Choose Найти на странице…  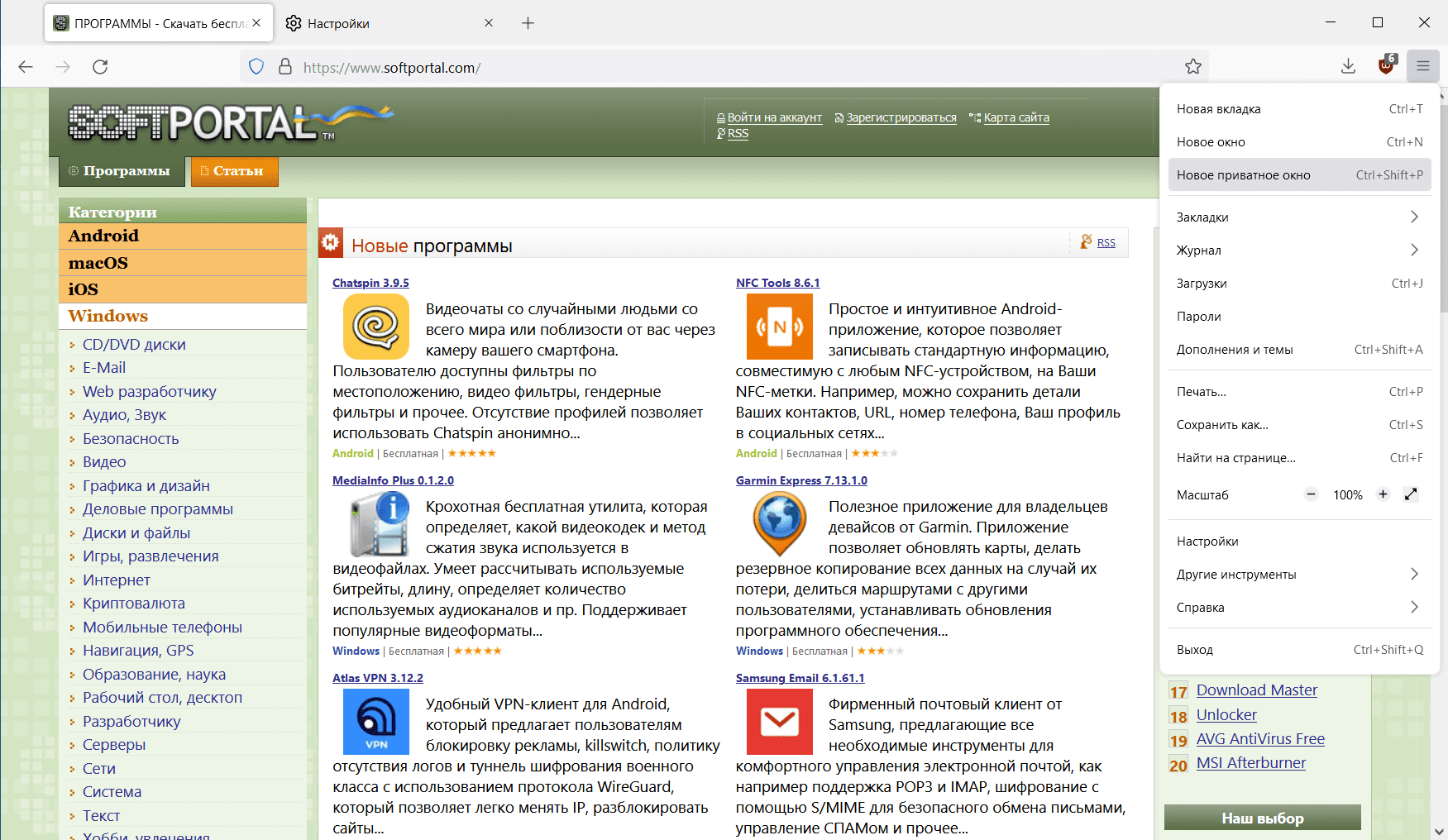pos(1299,457)
